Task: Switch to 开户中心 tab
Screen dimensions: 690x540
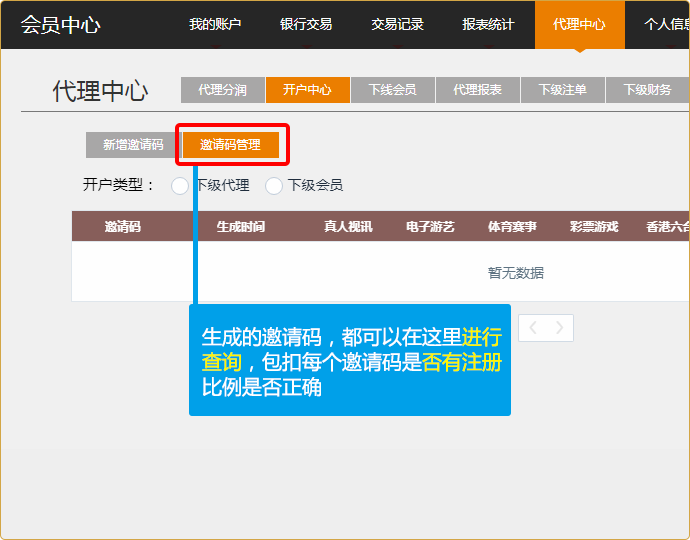Action: pyautogui.click(x=307, y=90)
